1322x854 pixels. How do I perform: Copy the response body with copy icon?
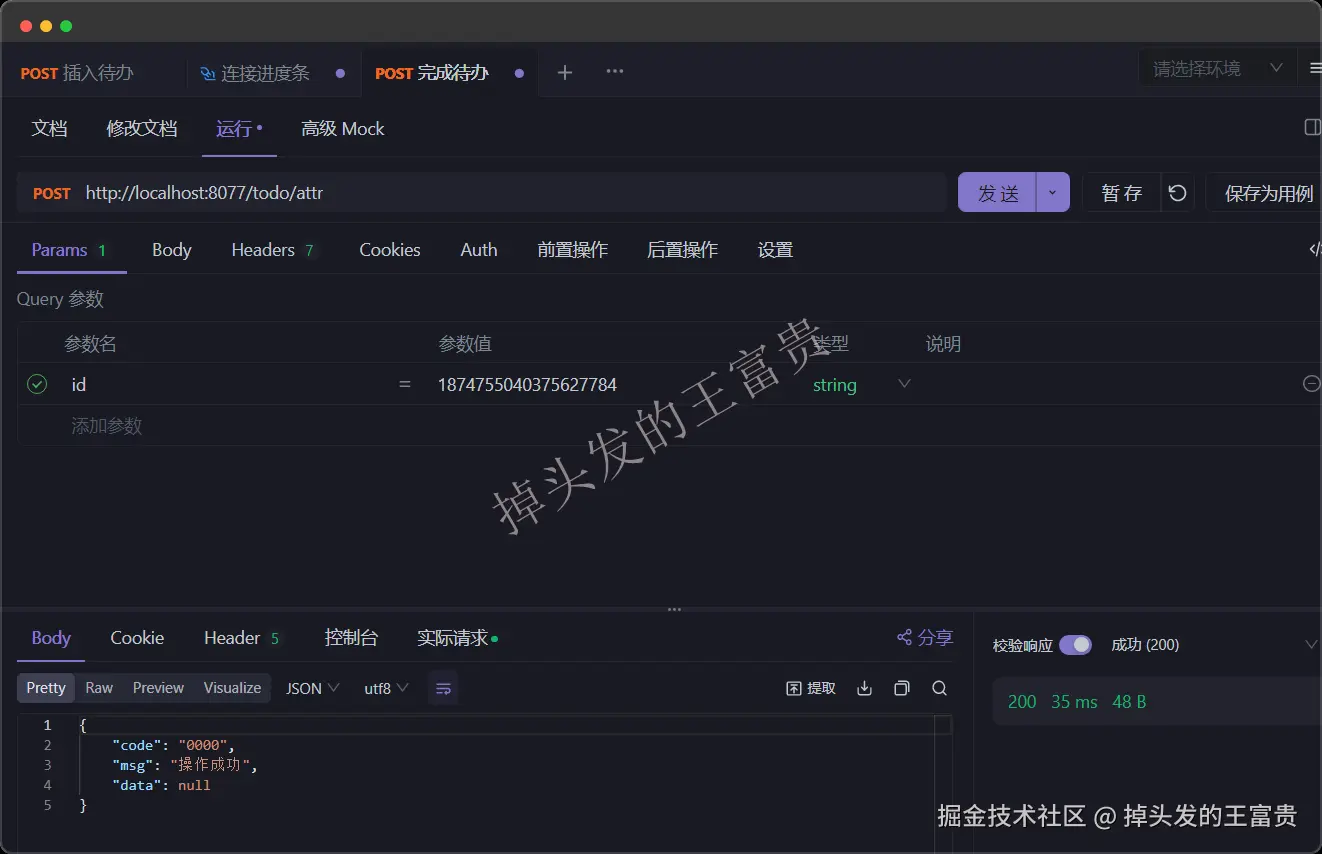(x=902, y=688)
